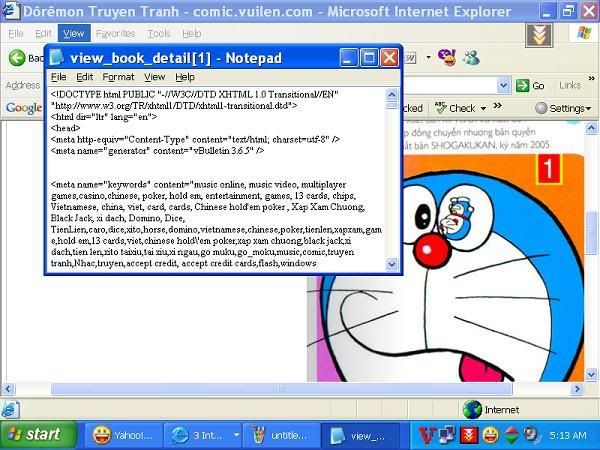Click IE horizontal scrollbar right arrow
This screenshot has height=450, width=600.
tap(577, 389)
